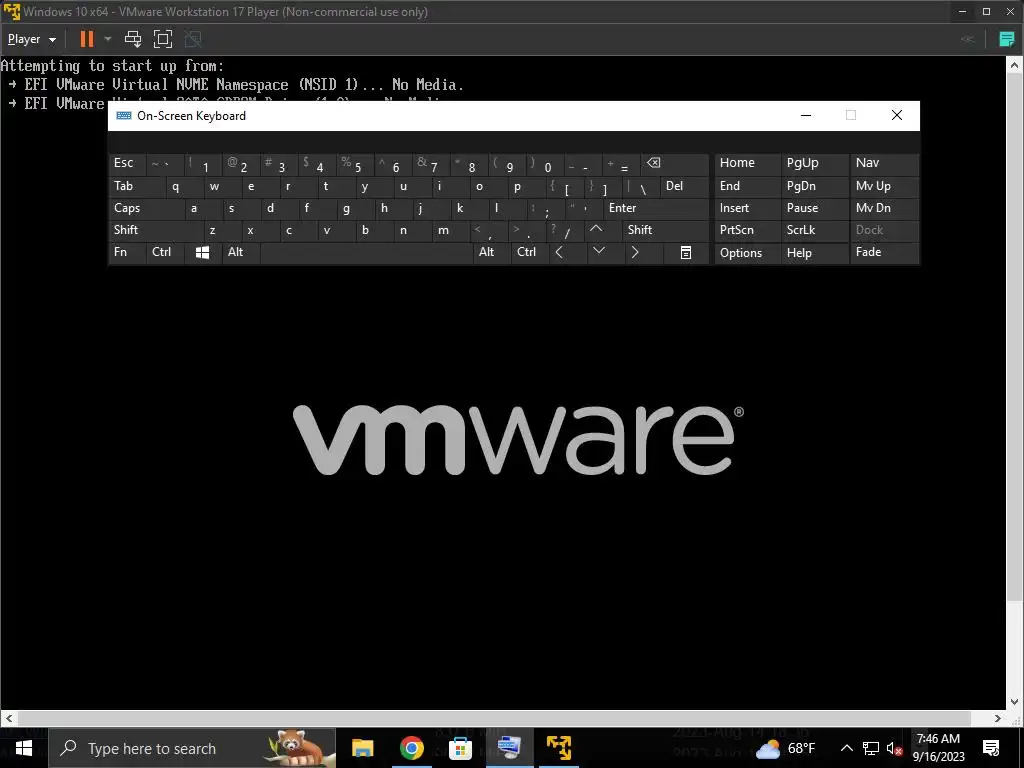Open the On-Screen Keyboard taskbar icon
The height and width of the screenshot is (768, 1024).
[x=509, y=748]
